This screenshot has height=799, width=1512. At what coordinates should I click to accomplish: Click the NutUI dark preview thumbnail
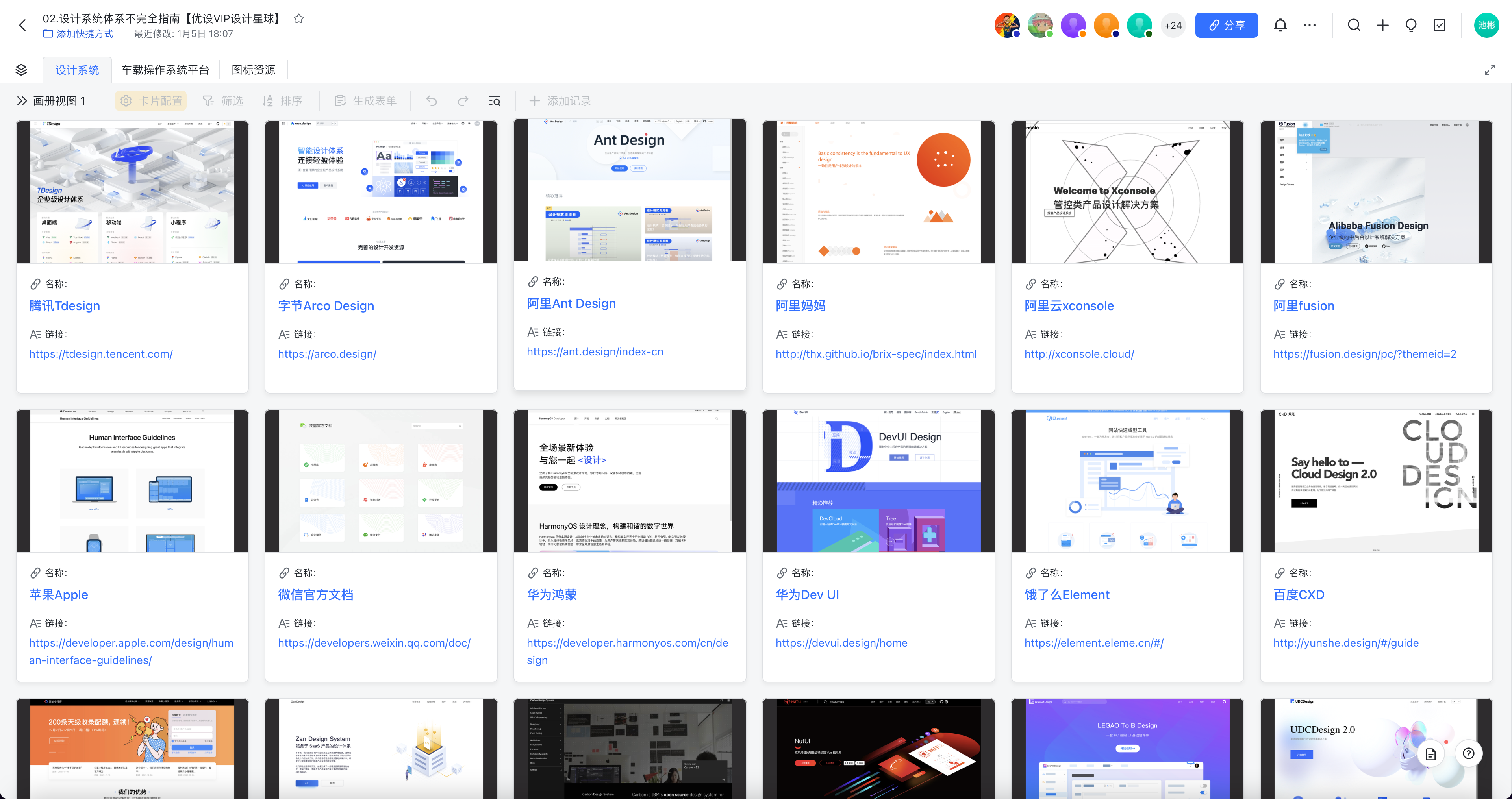point(878,749)
